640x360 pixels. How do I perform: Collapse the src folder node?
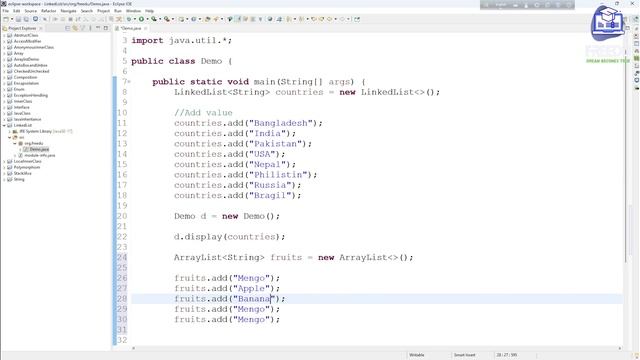(x=9, y=138)
